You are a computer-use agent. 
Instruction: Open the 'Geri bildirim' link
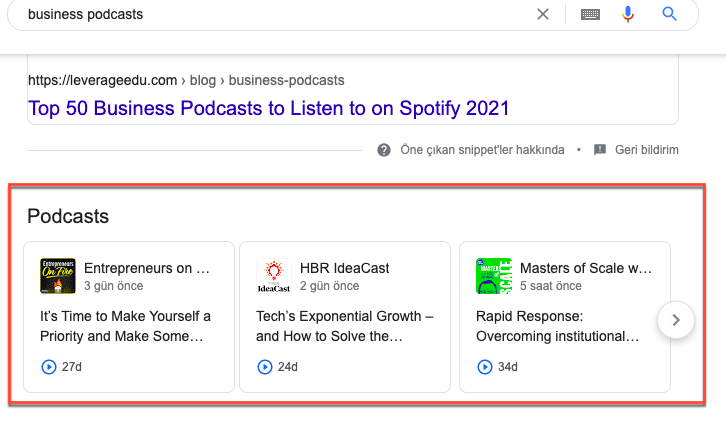tap(647, 150)
